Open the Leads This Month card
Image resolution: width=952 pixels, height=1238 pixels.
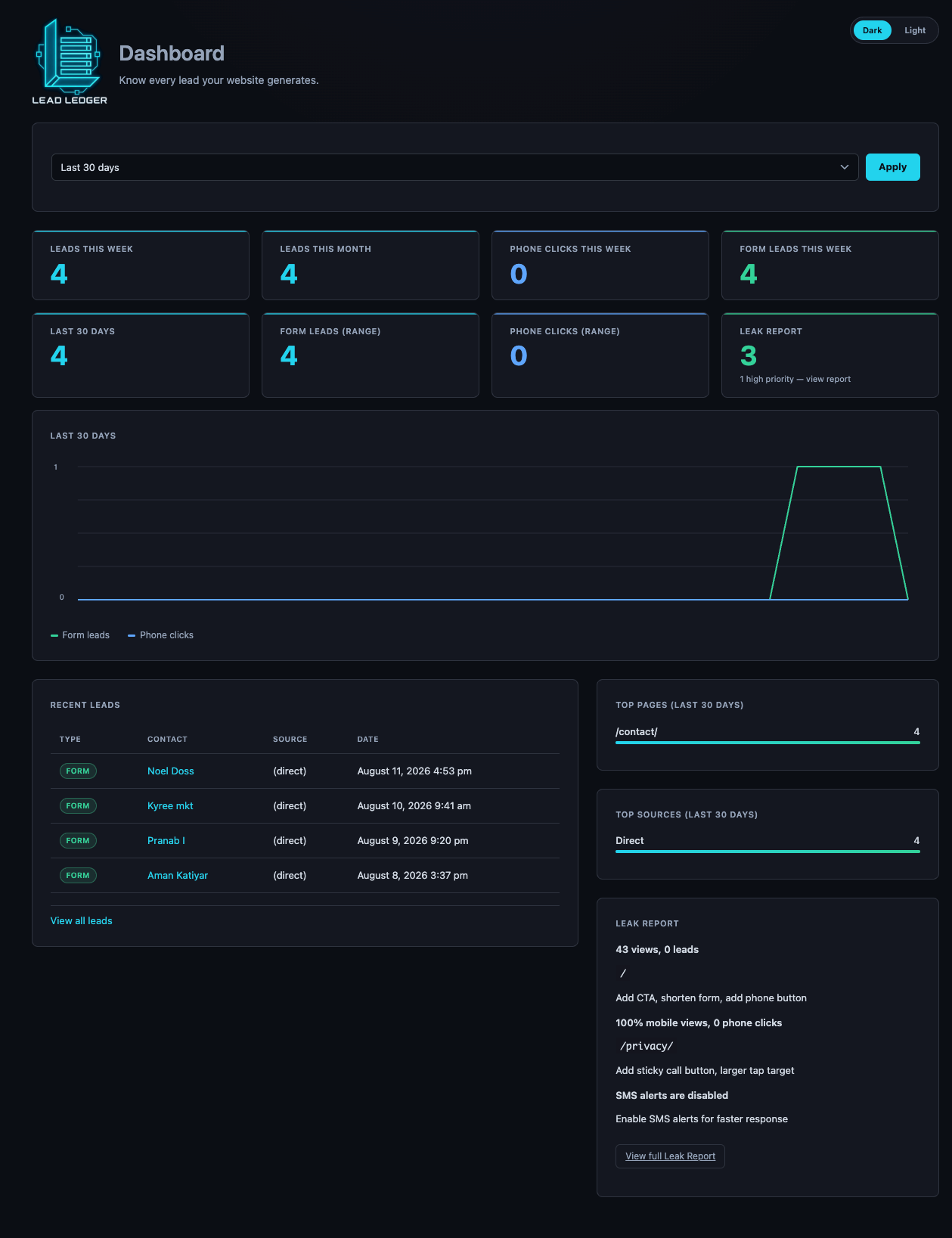(371, 265)
